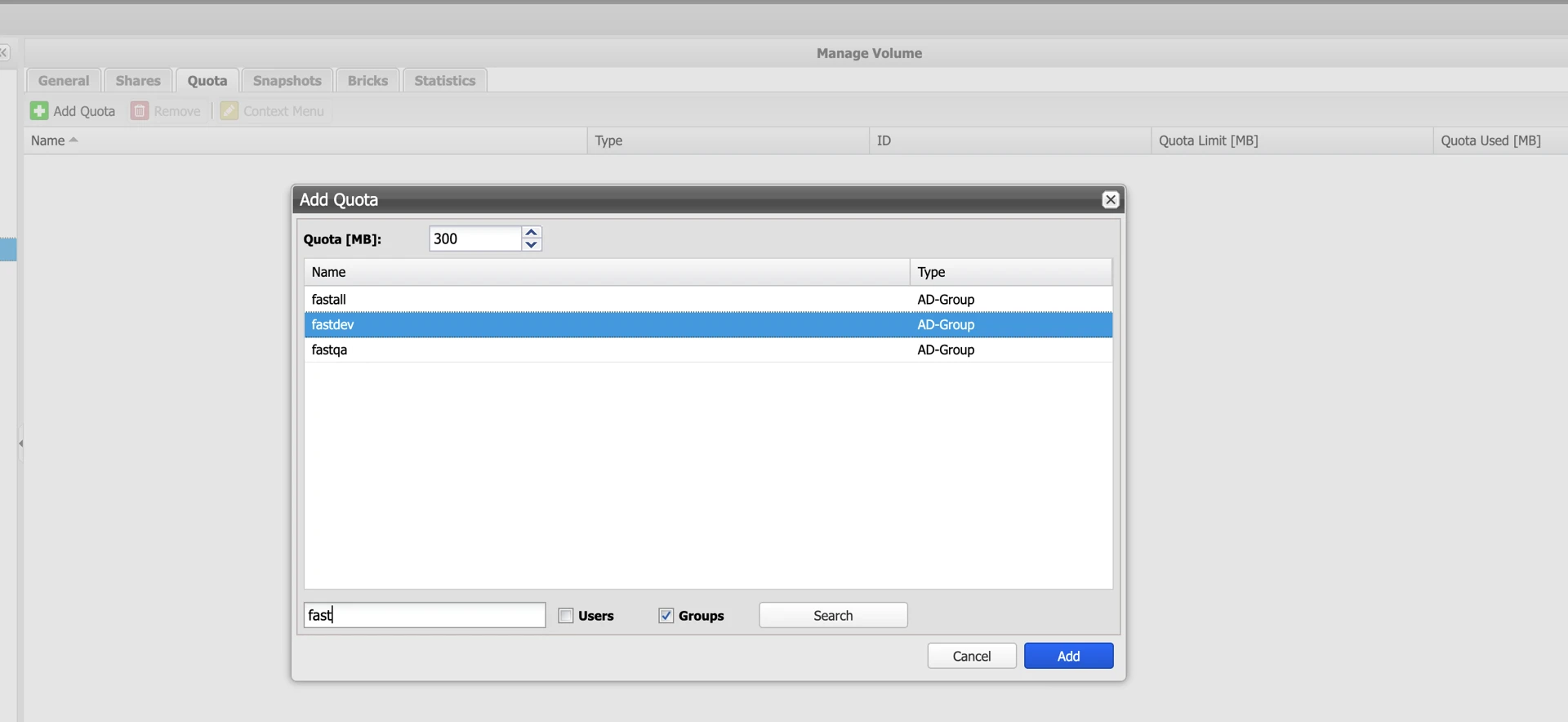The width and height of the screenshot is (1568, 722).
Task: Switch to the Snapshots tab
Action: tap(287, 81)
